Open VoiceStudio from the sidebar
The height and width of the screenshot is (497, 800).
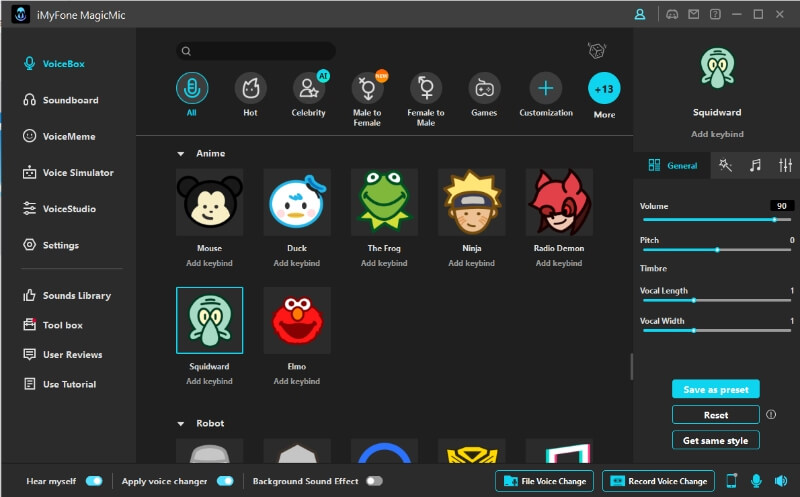[59, 209]
